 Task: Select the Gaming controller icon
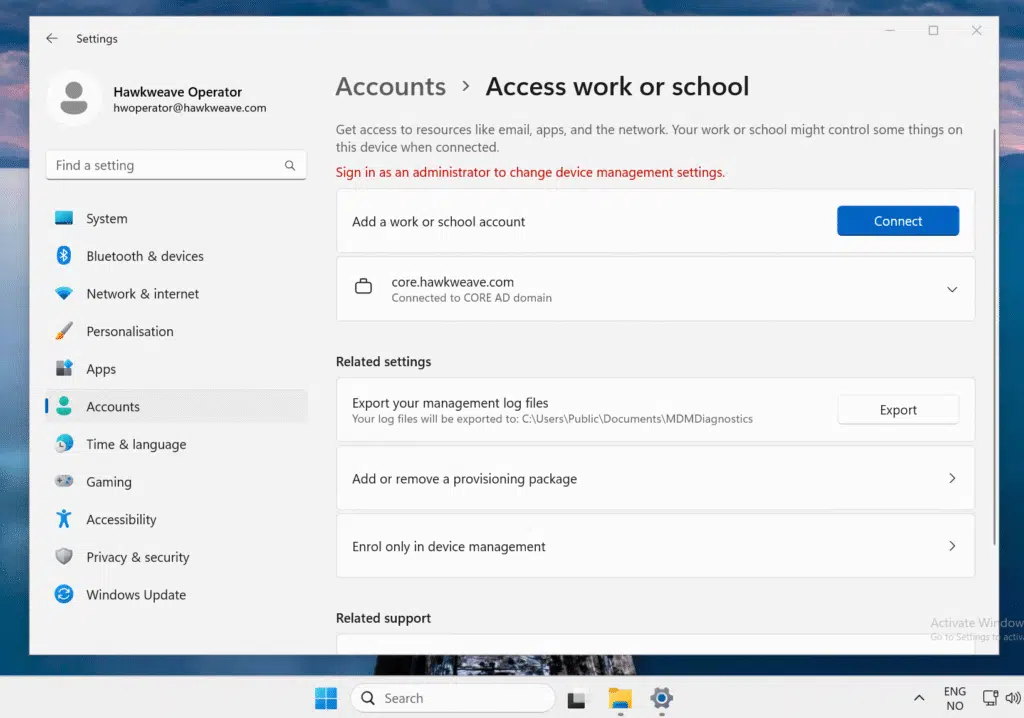(x=64, y=482)
